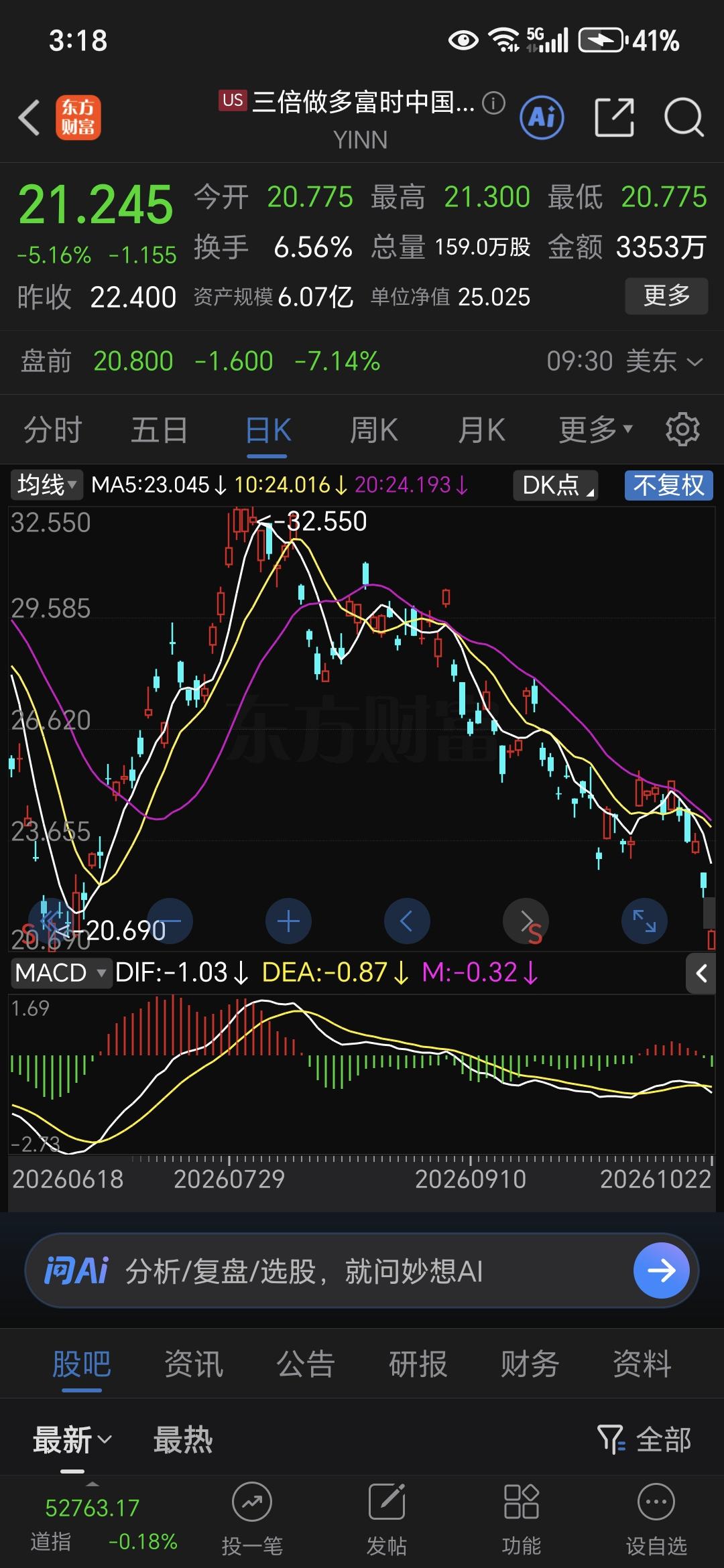Viewport: 724px width, 1568px height.
Task: Tap 盘前 price 20.800
Action: [133, 361]
